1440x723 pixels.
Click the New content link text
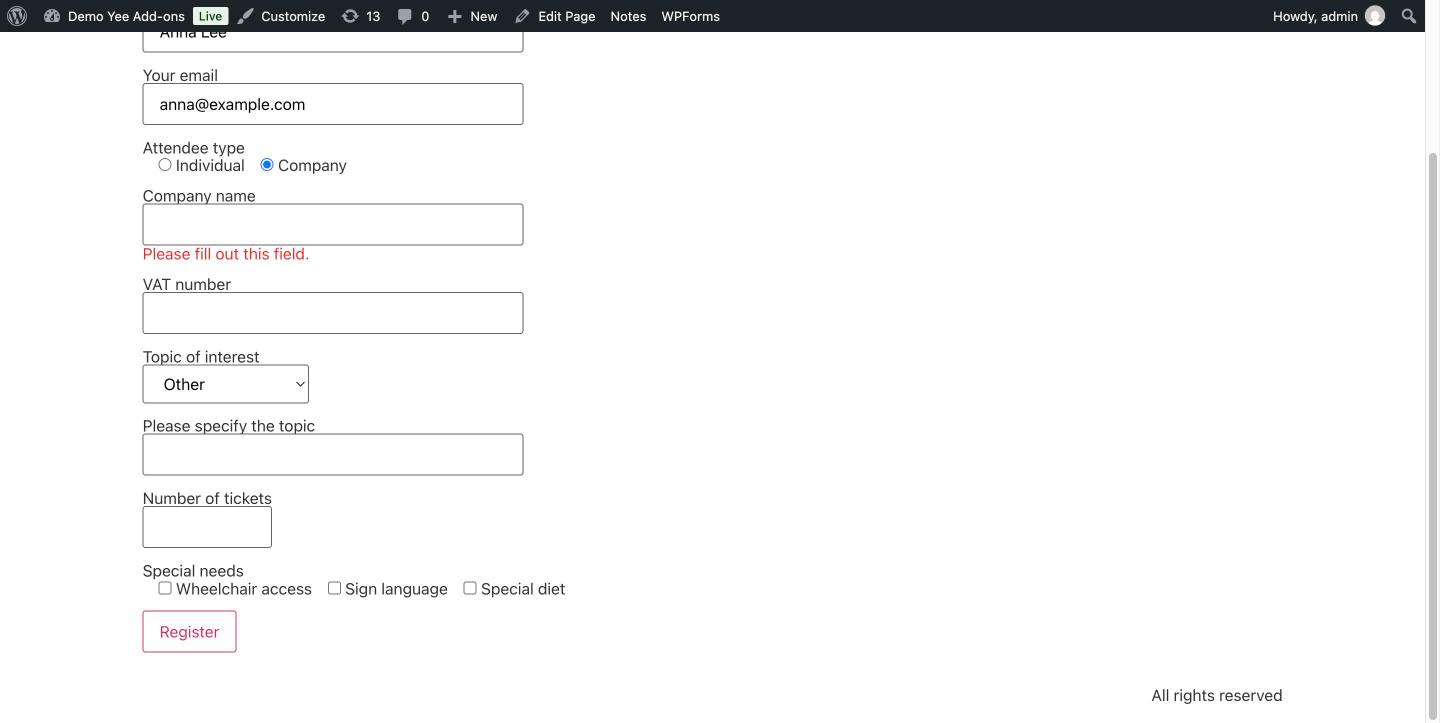[483, 16]
